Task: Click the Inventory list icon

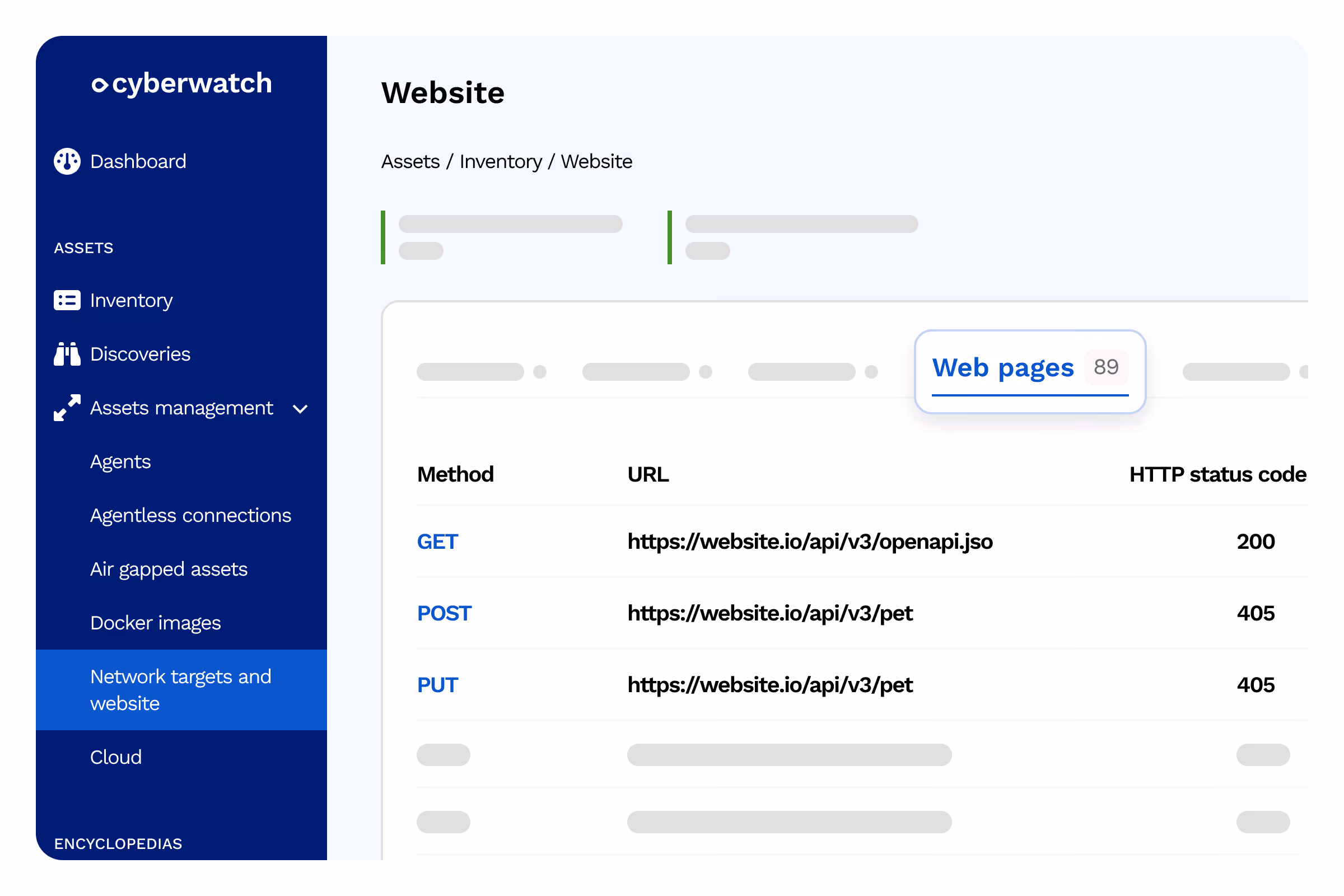Action: [x=67, y=300]
